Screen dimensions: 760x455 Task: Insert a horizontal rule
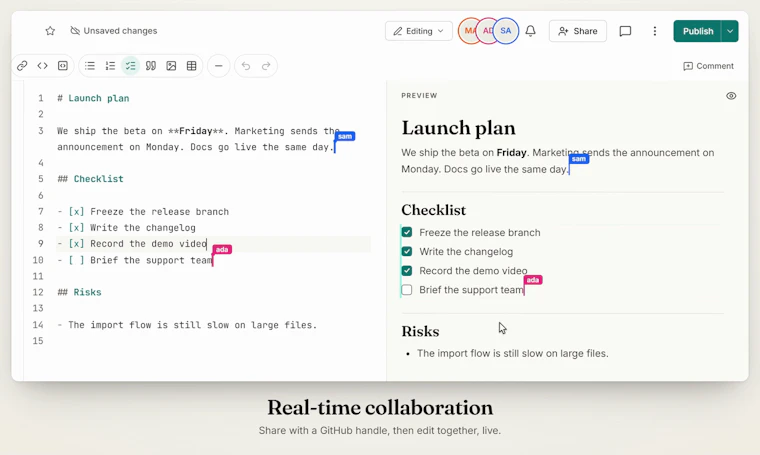click(x=219, y=66)
